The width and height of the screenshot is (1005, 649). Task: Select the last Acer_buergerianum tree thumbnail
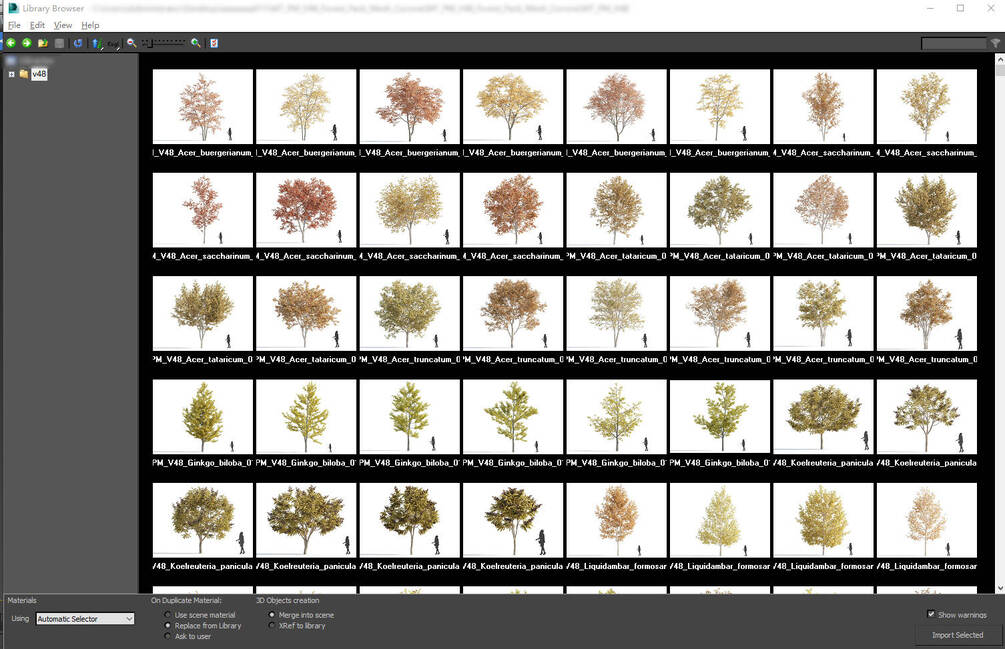pos(720,106)
